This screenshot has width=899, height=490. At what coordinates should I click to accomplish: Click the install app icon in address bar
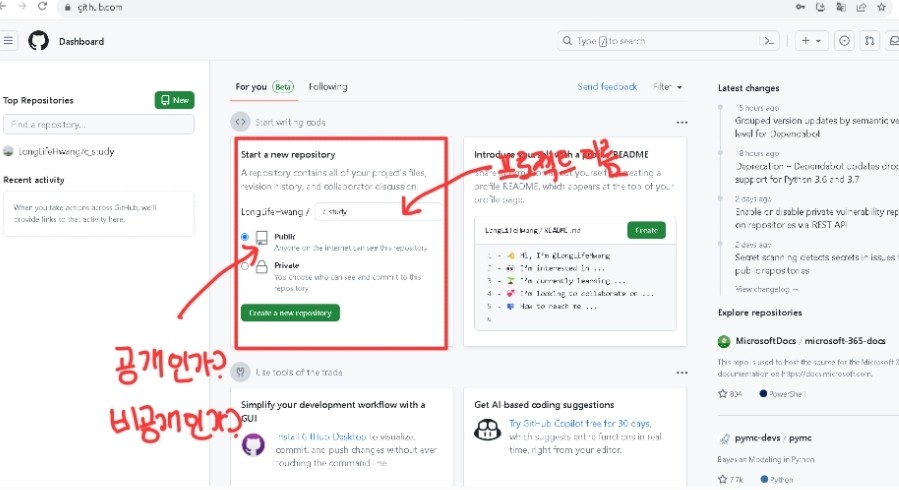click(820, 7)
